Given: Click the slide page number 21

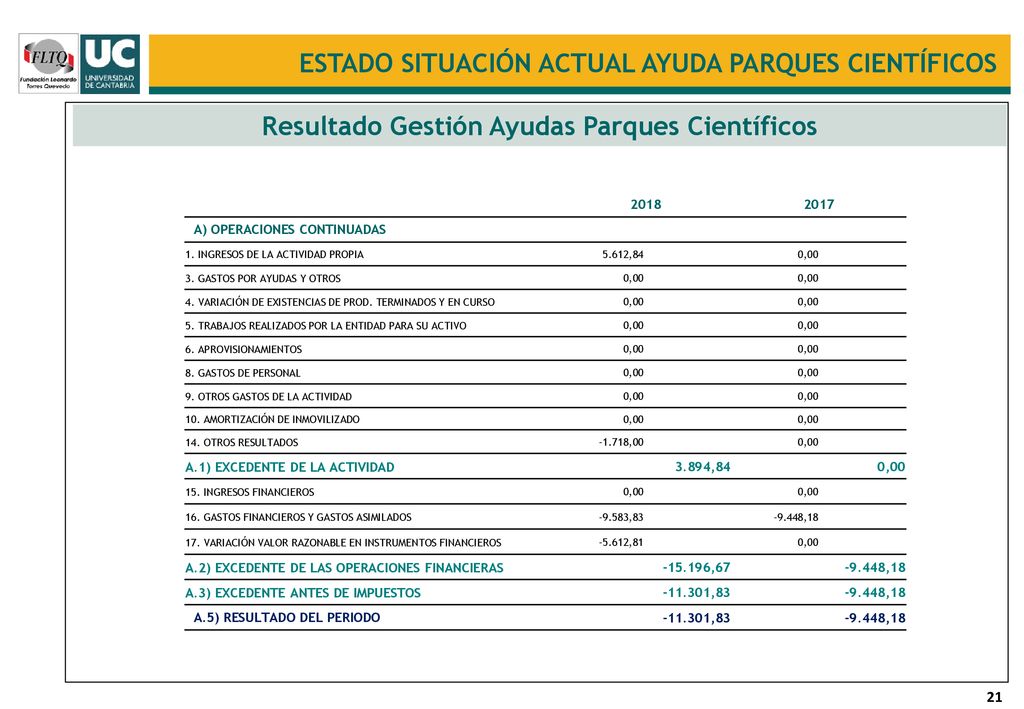Looking at the screenshot, I should pyautogui.click(x=994, y=697).
